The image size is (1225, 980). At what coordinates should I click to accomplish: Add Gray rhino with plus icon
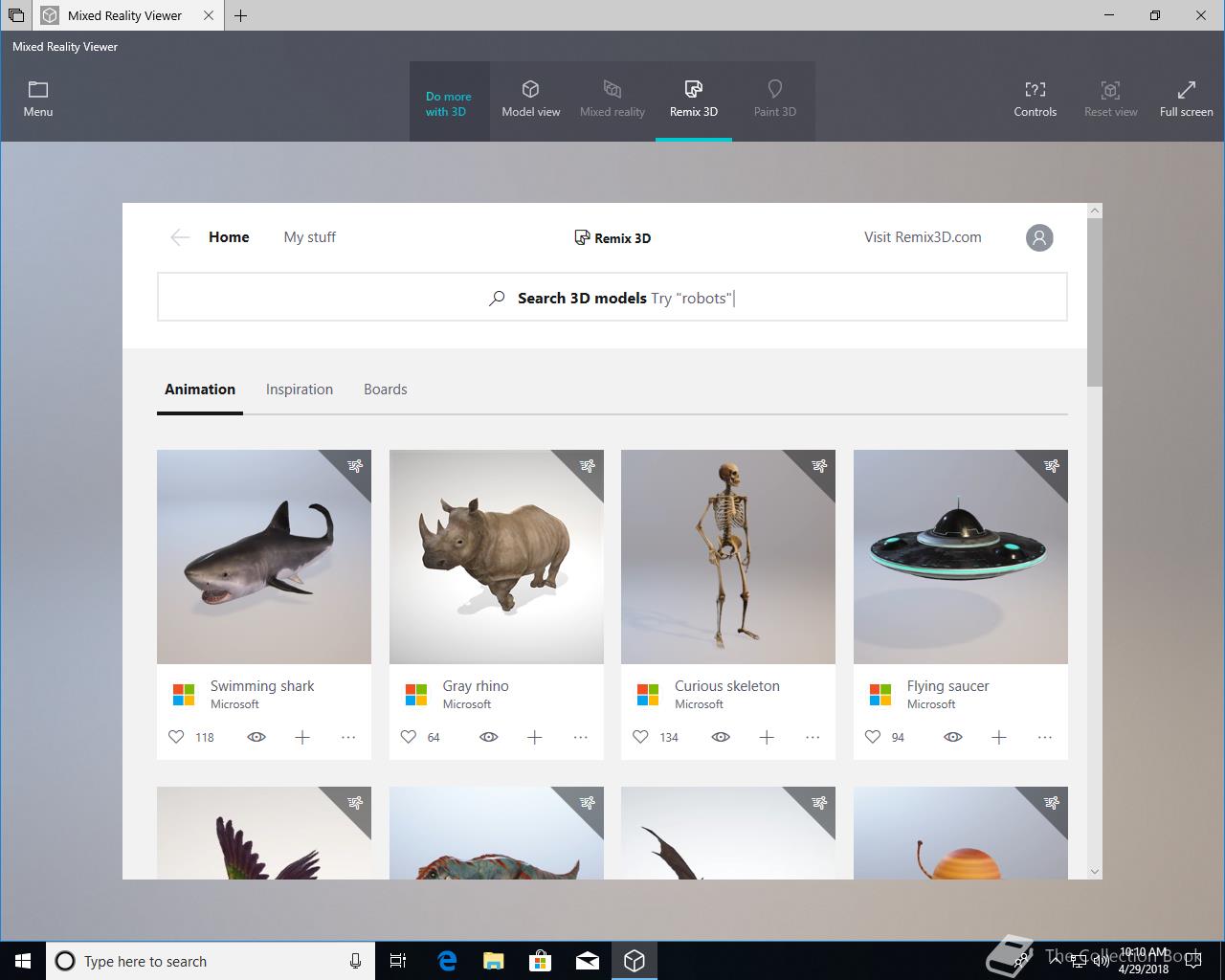pyautogui.click(x=535, y=737)
